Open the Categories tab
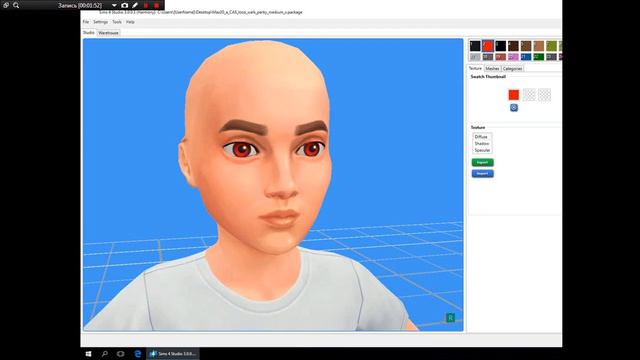Image resolution: width=640 pixels, height=360 pixels. (512, 69)
